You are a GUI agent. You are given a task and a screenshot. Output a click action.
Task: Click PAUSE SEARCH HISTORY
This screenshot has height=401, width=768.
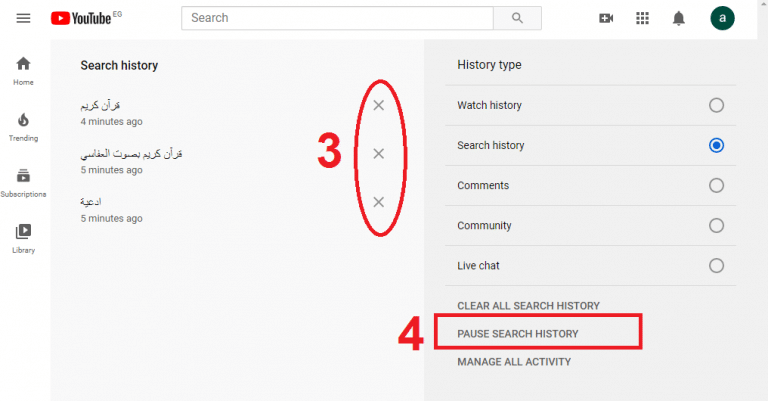tap(518, 334)
